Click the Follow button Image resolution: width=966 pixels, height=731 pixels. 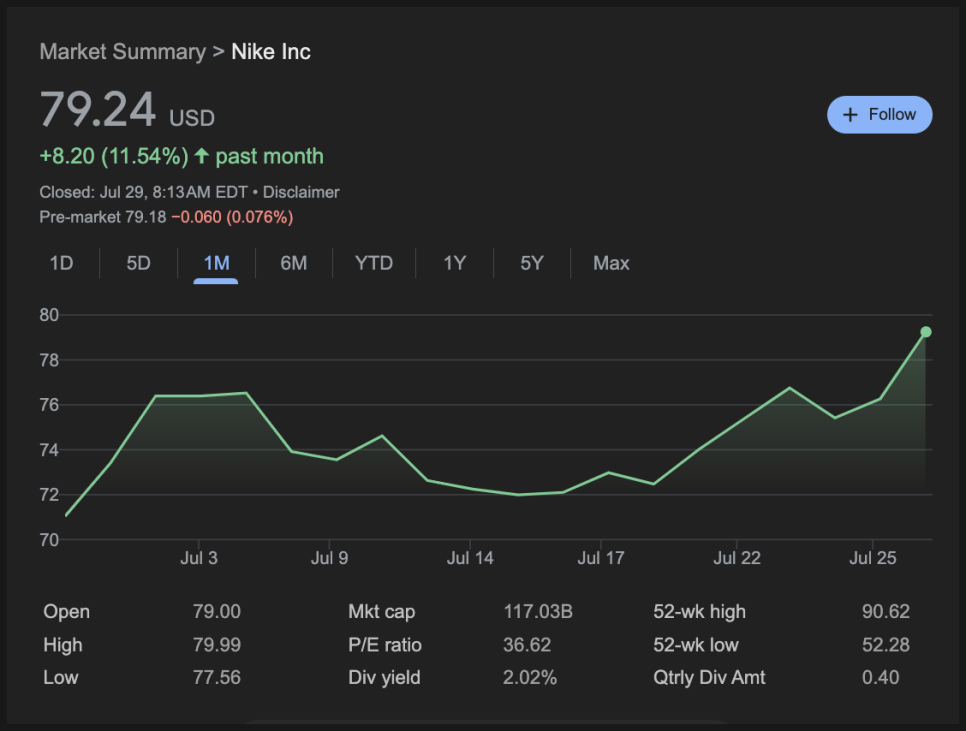point(879,115)
